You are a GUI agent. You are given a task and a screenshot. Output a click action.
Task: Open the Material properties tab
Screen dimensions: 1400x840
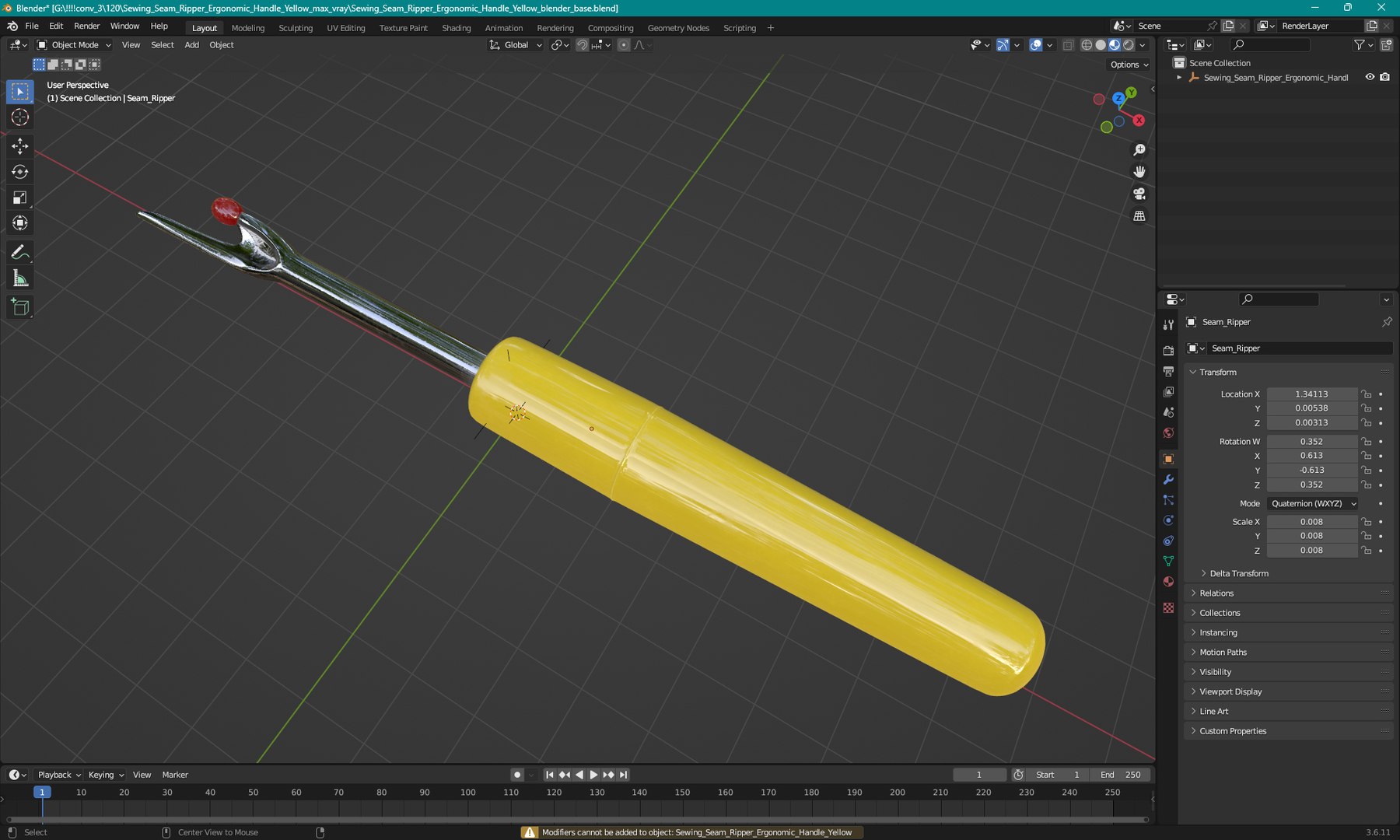coord(1168,582)
